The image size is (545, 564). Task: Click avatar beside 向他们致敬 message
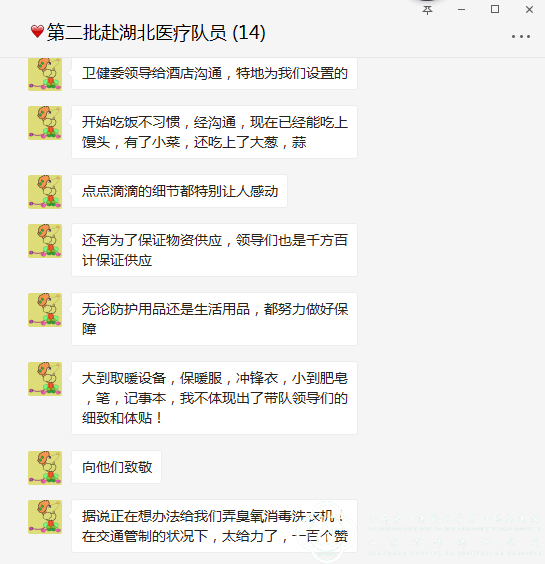[45, 468]
